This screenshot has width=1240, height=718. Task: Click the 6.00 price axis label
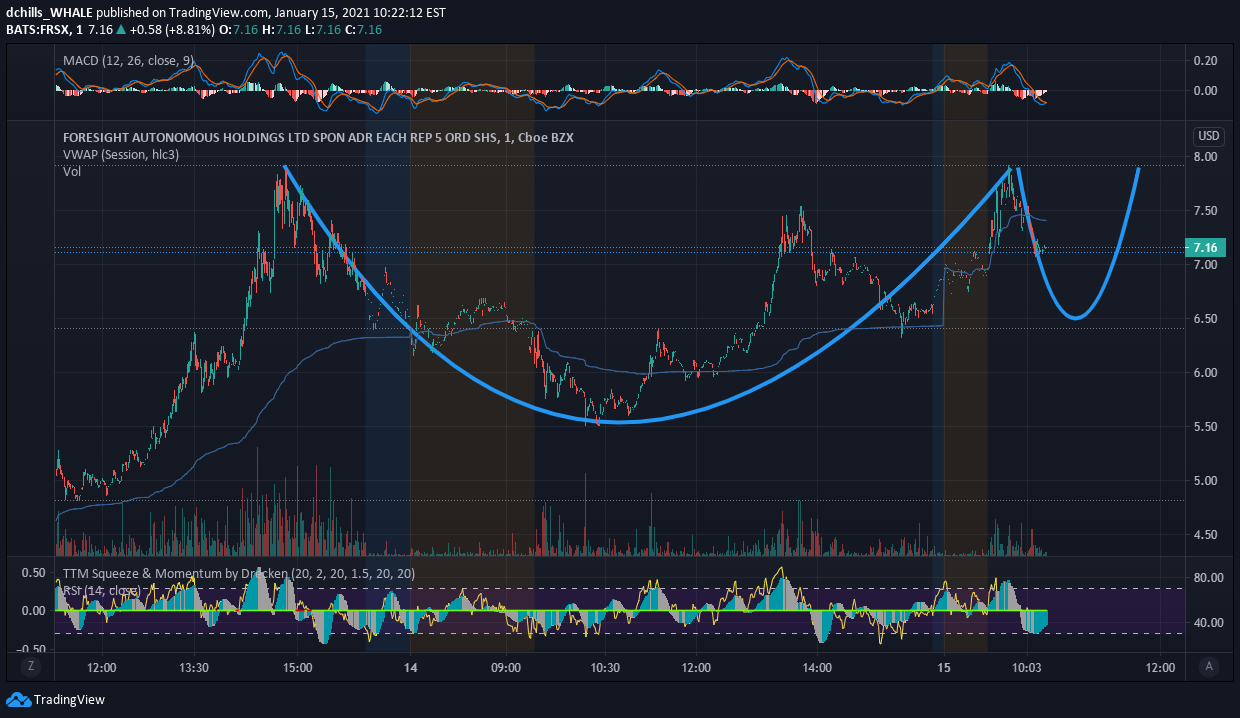[x=1204, y=373]
